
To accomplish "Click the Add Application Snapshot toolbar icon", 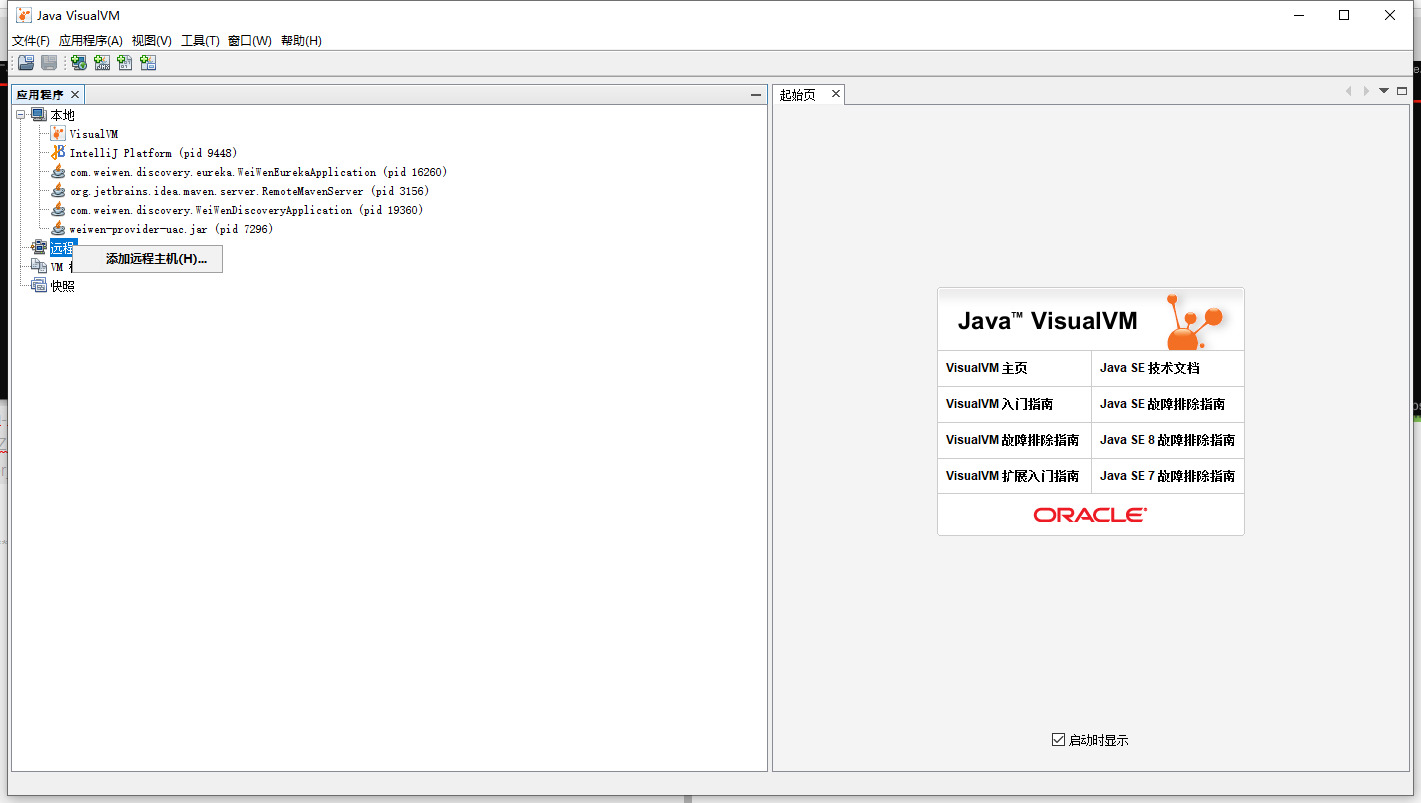I will (148, 63).
